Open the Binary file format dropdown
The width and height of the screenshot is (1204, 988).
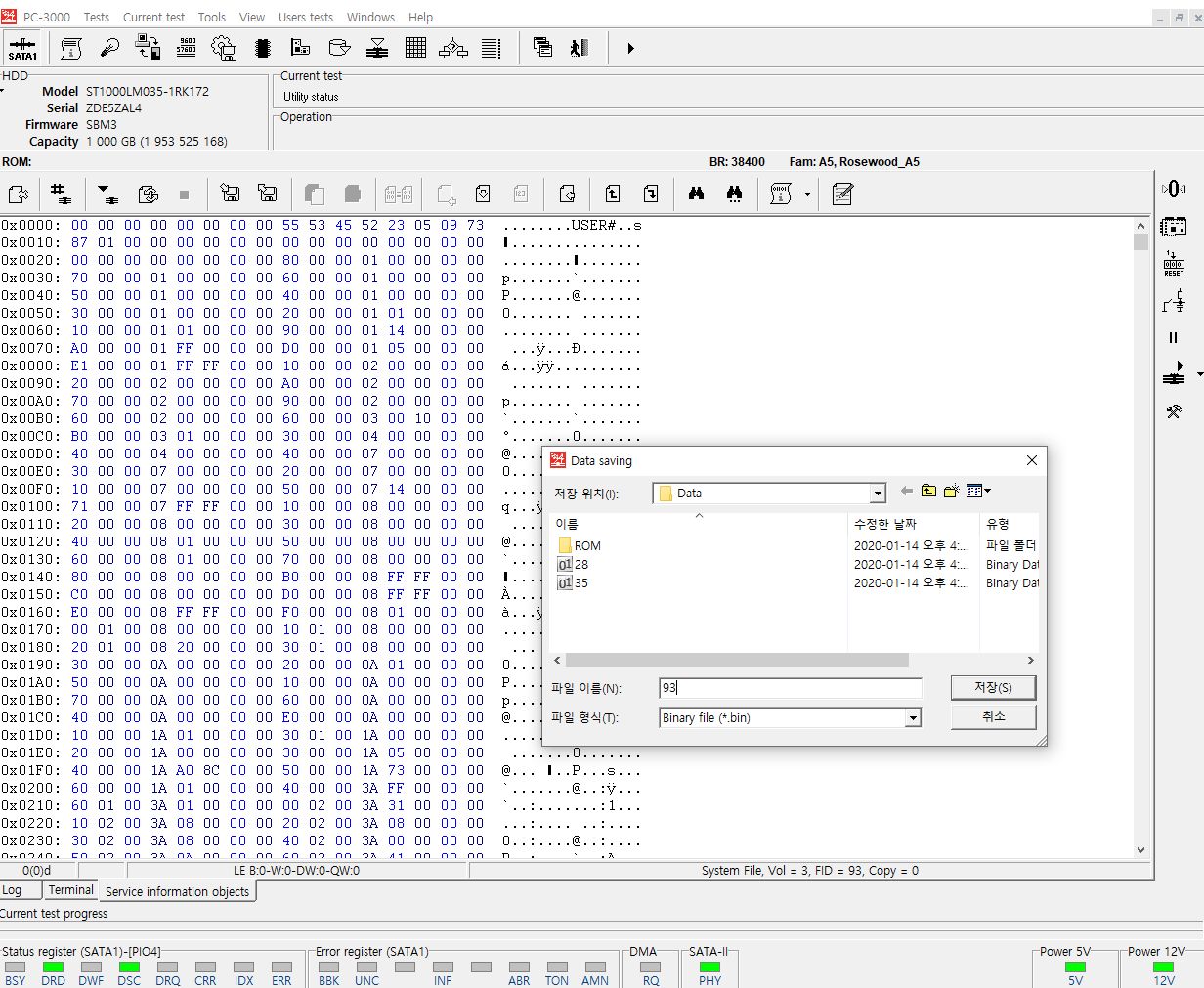[912, 718]
